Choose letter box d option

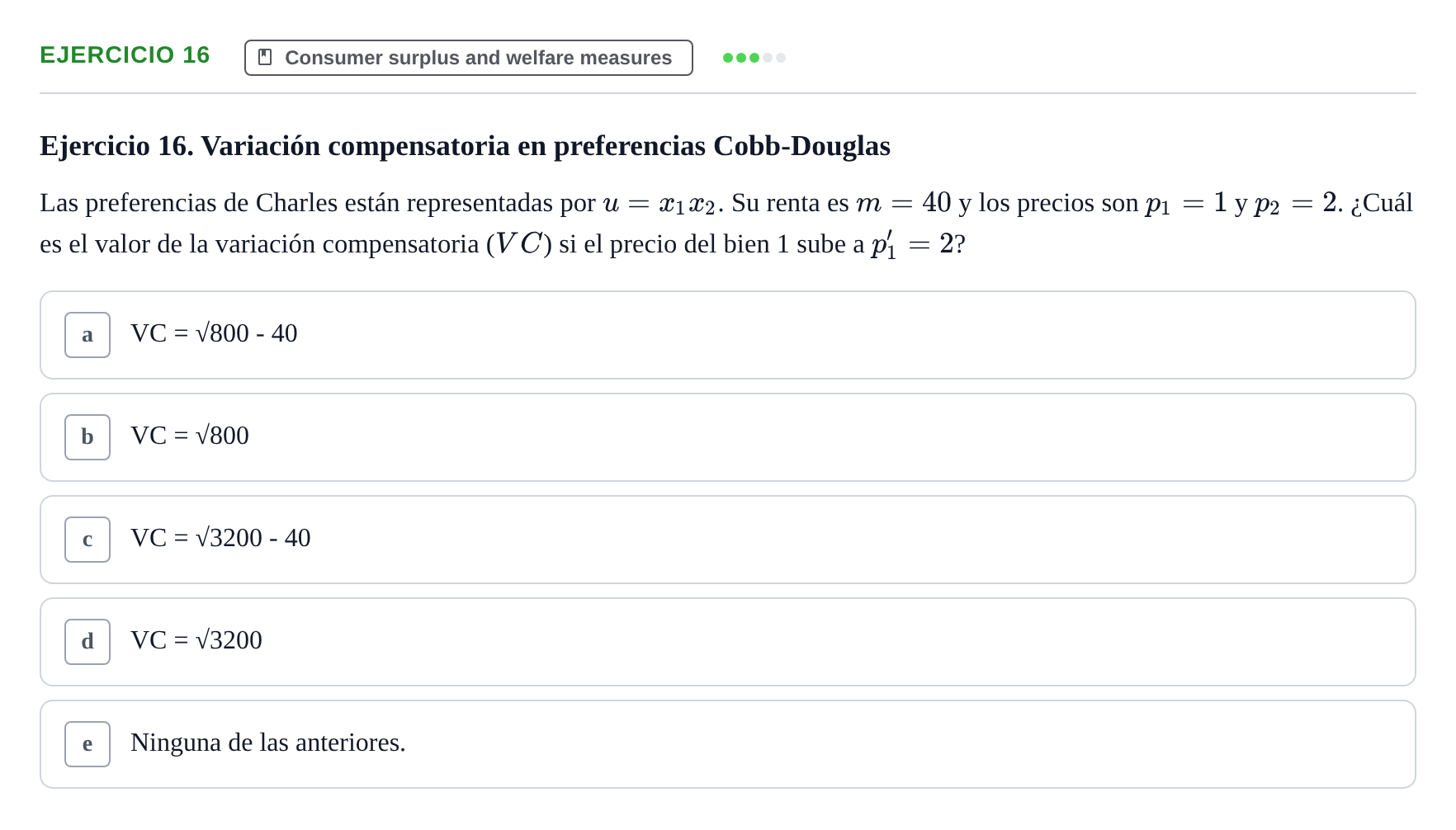(x=87, y=642)
